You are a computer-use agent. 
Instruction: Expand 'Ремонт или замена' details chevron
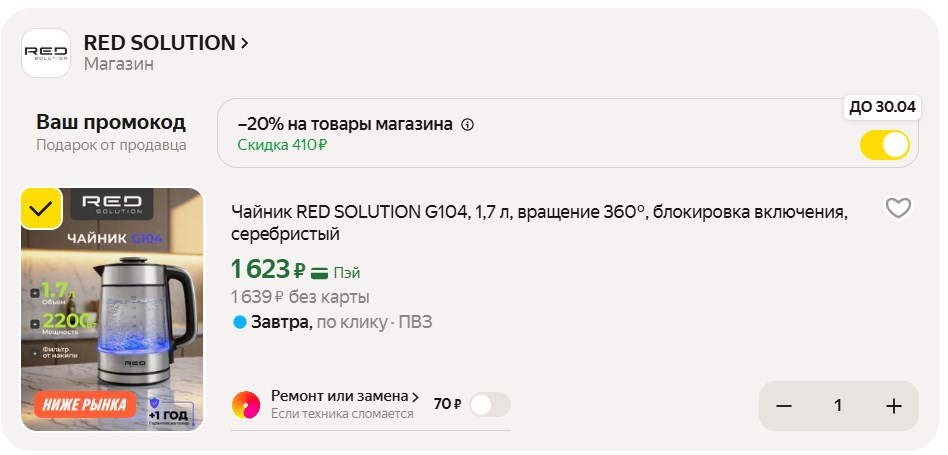[x=415, y=397]
